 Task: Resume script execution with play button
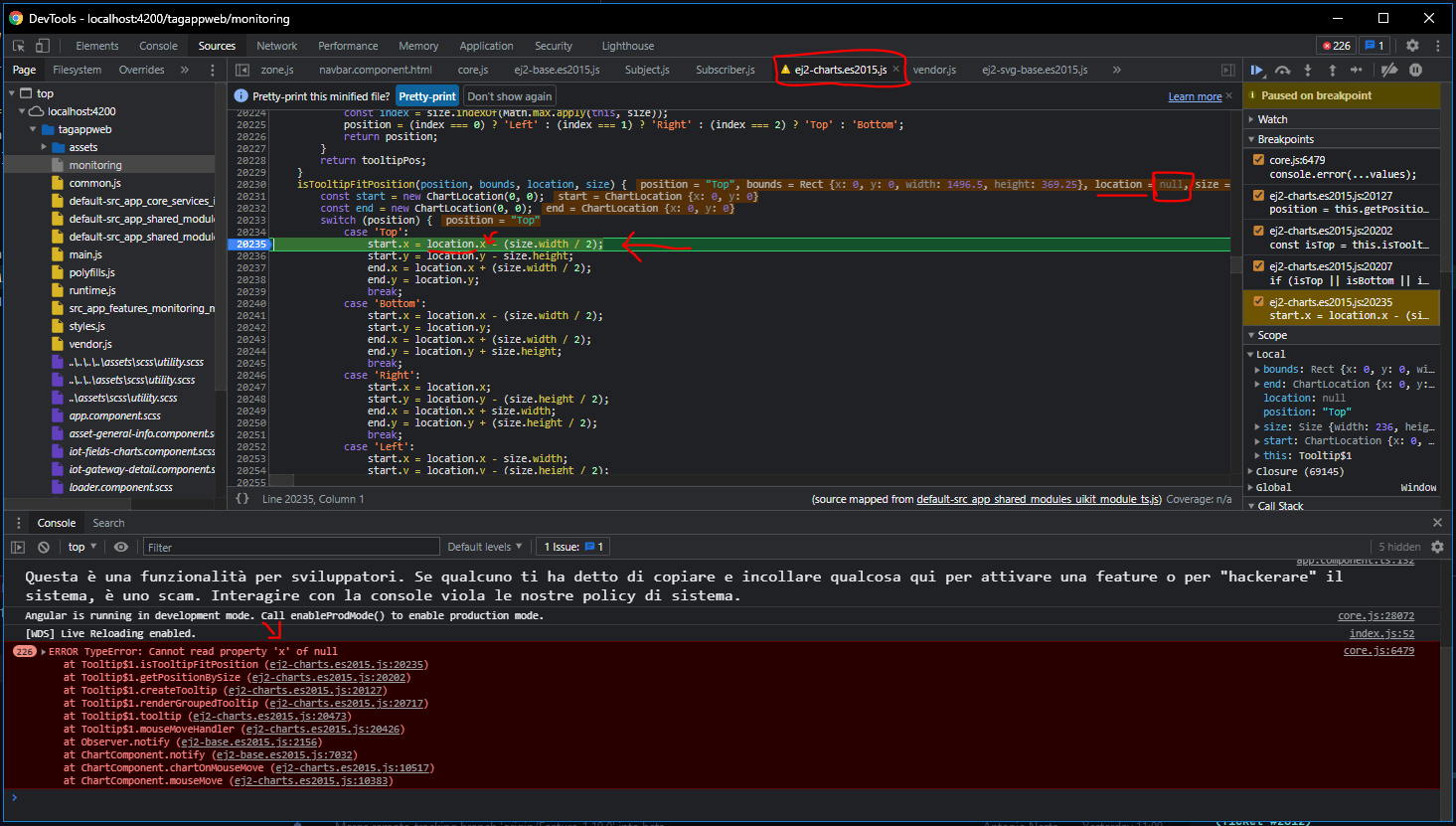[x=1257, y=70]
